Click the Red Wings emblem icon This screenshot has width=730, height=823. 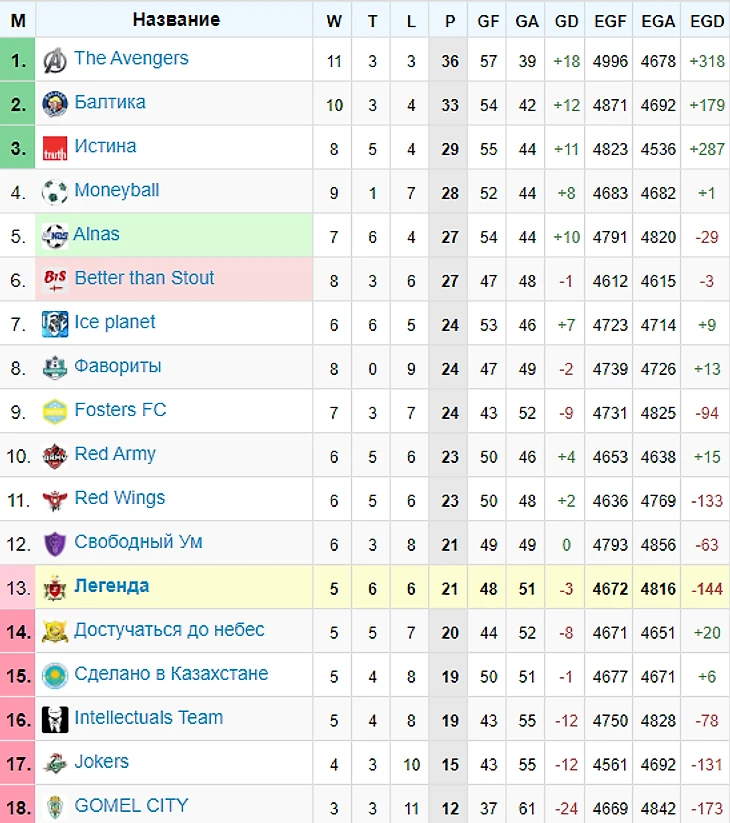click(55, 500)
